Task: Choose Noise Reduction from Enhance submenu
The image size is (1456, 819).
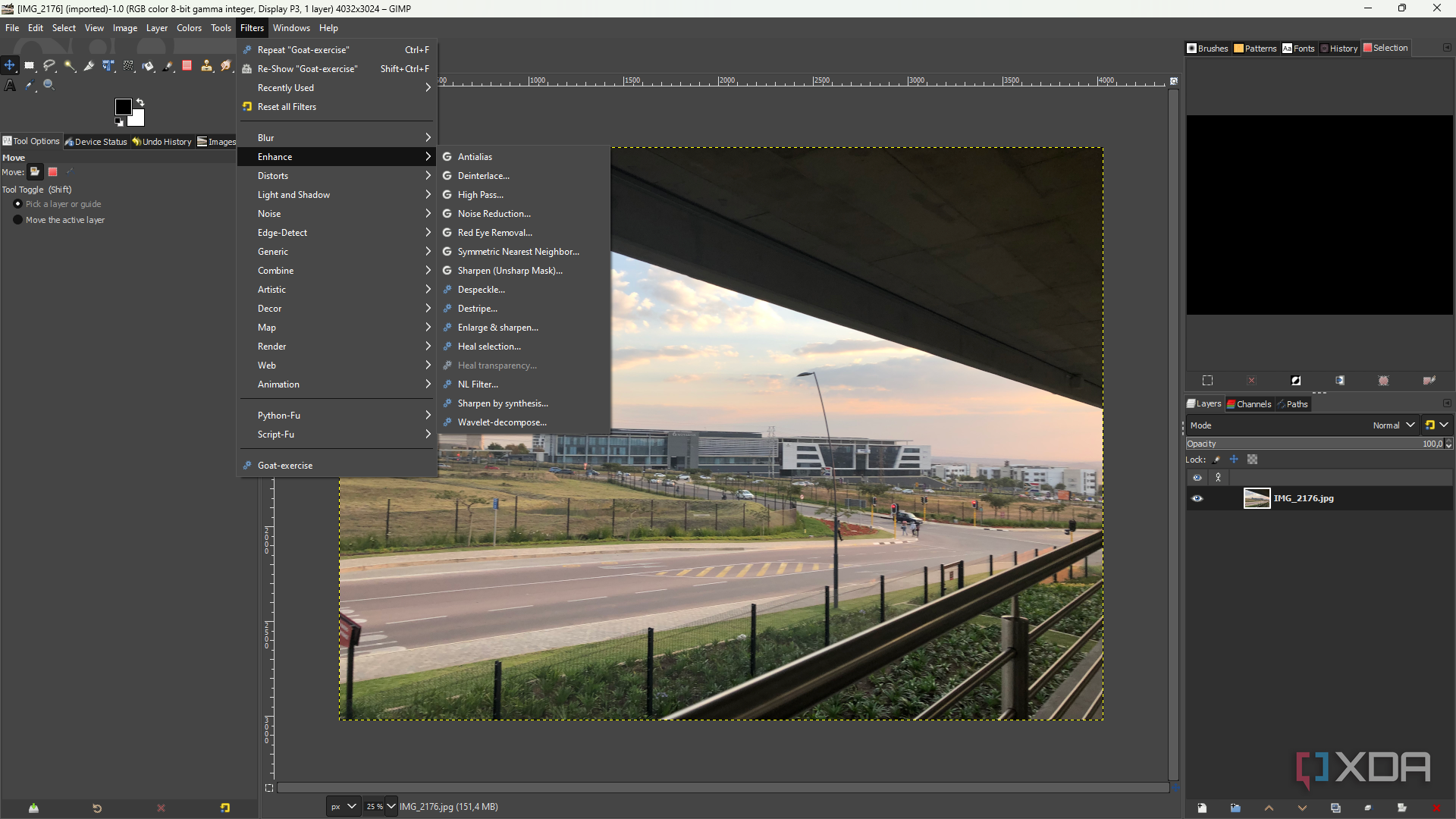Action: 524,214
